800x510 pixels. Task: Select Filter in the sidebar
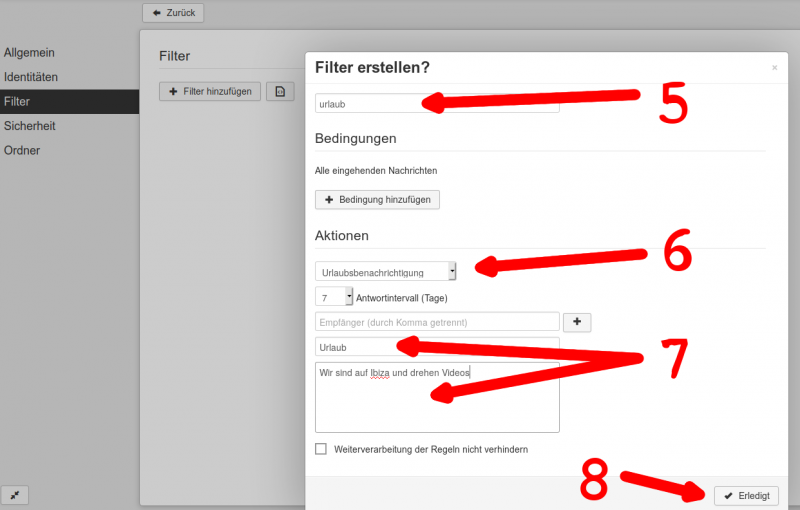coord(17,102)
